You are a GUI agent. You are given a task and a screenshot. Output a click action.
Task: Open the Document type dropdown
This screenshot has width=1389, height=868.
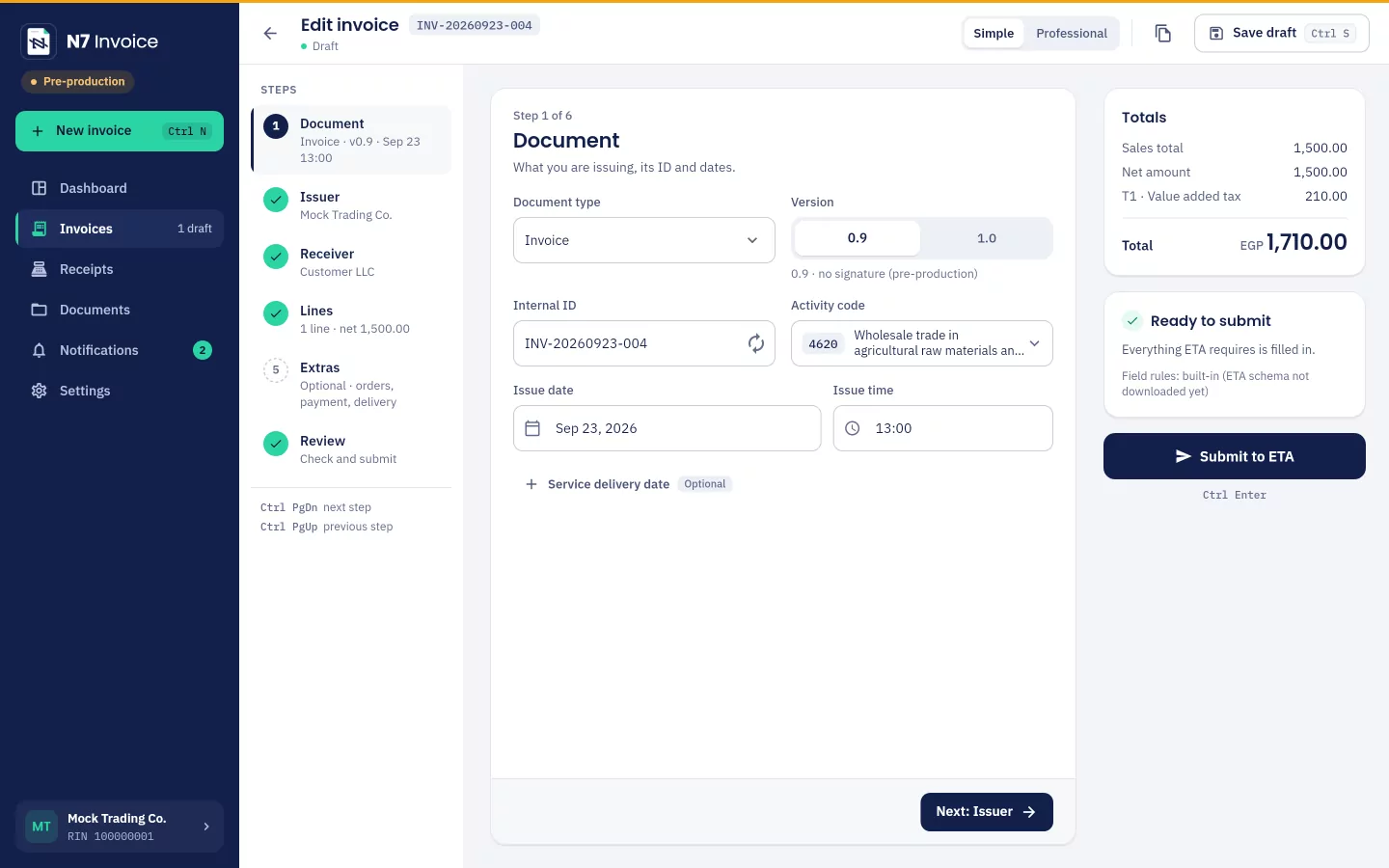point(644,240)
